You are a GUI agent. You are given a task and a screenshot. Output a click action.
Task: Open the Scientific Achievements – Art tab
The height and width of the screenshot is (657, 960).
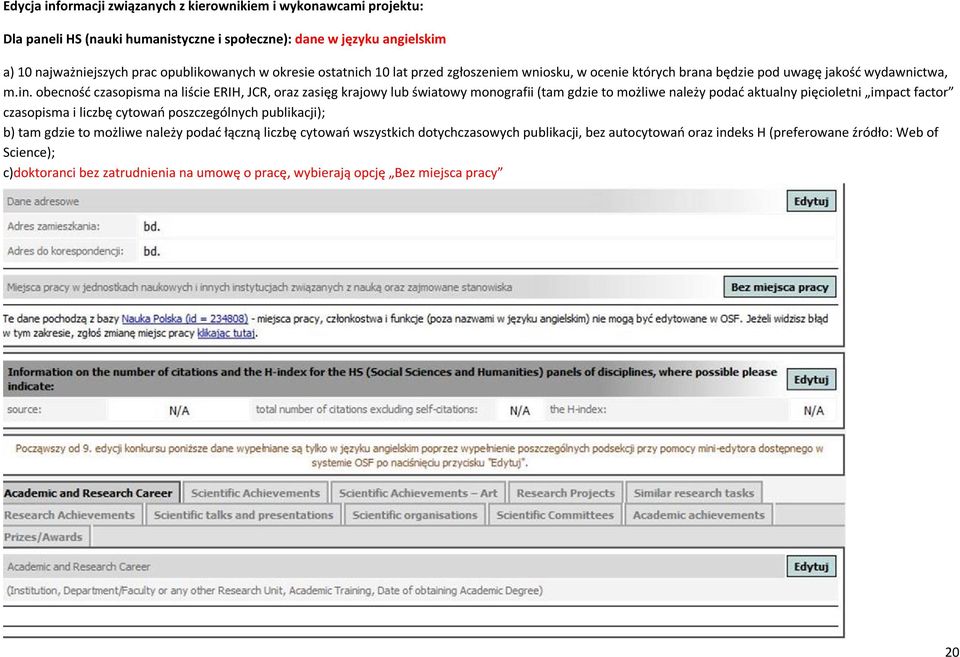pyautogui.click(x=418, y=493)
